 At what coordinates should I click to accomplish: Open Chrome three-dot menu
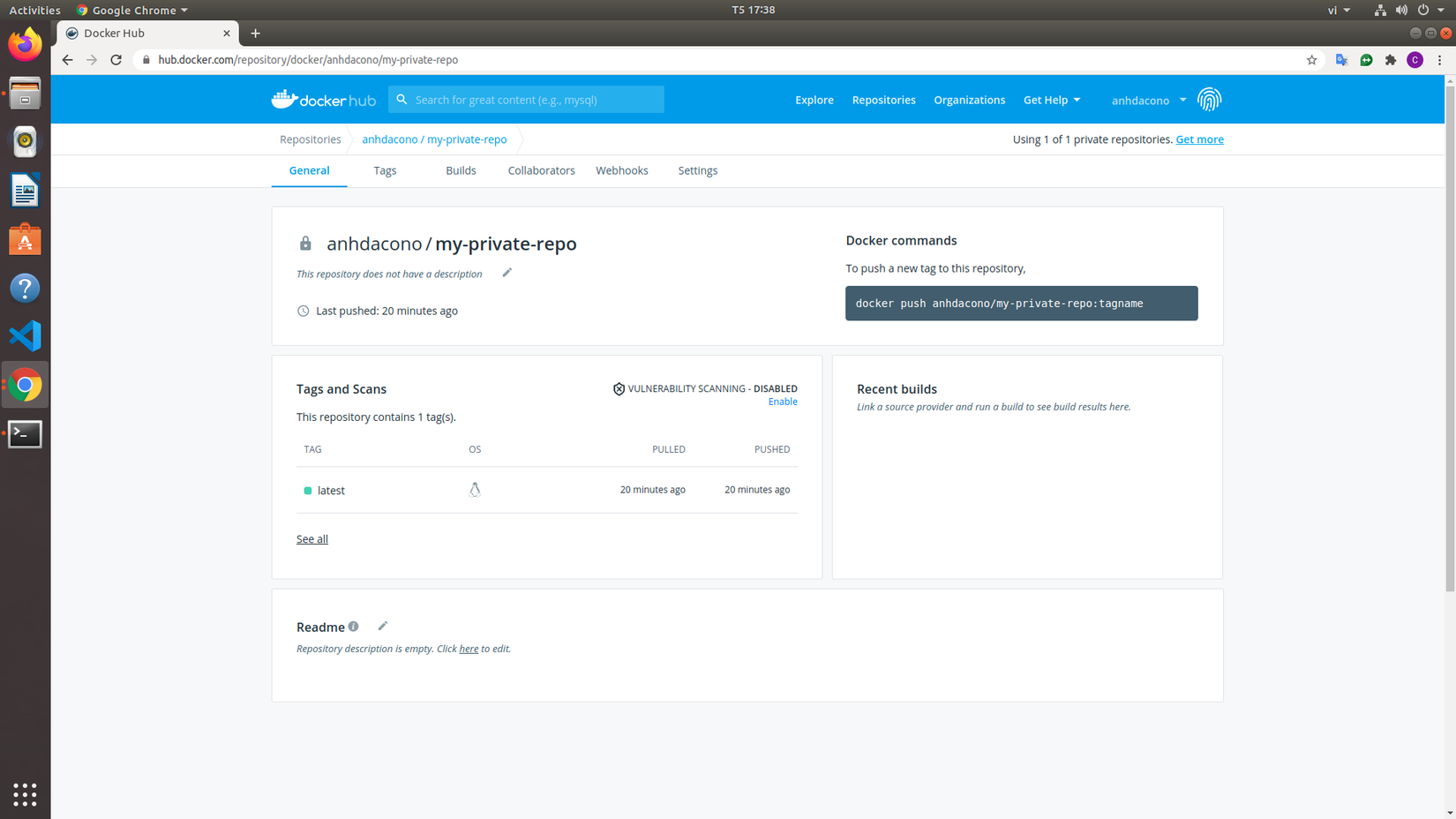pyautogui.click(x=1439, y=60)
